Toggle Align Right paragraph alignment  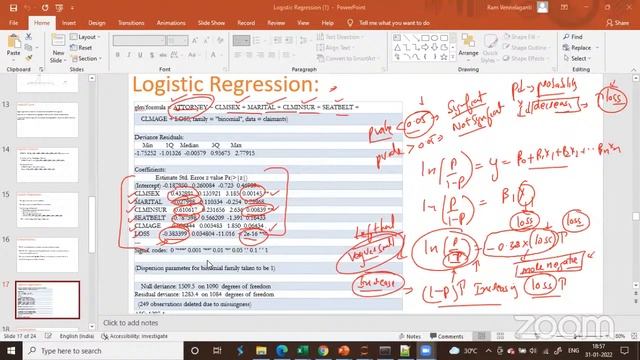tap(260, 55)
